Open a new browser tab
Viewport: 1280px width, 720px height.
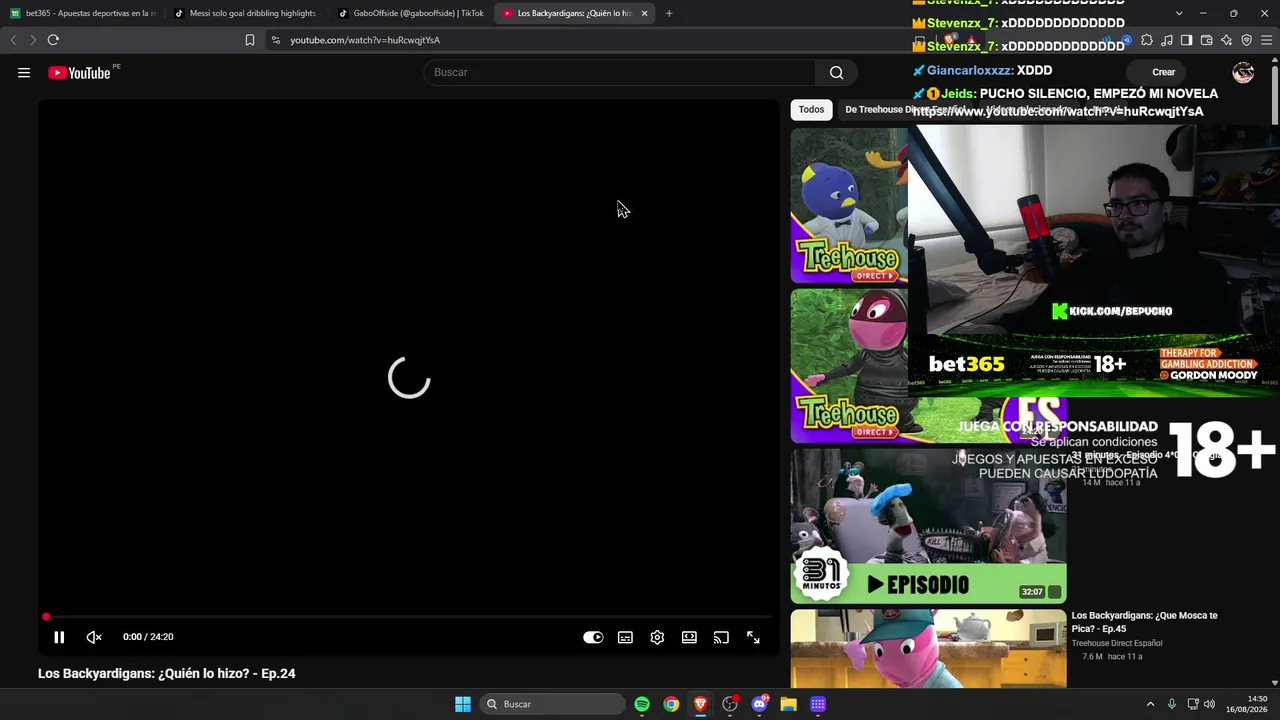pyautogui.click(x=669, y=13)
